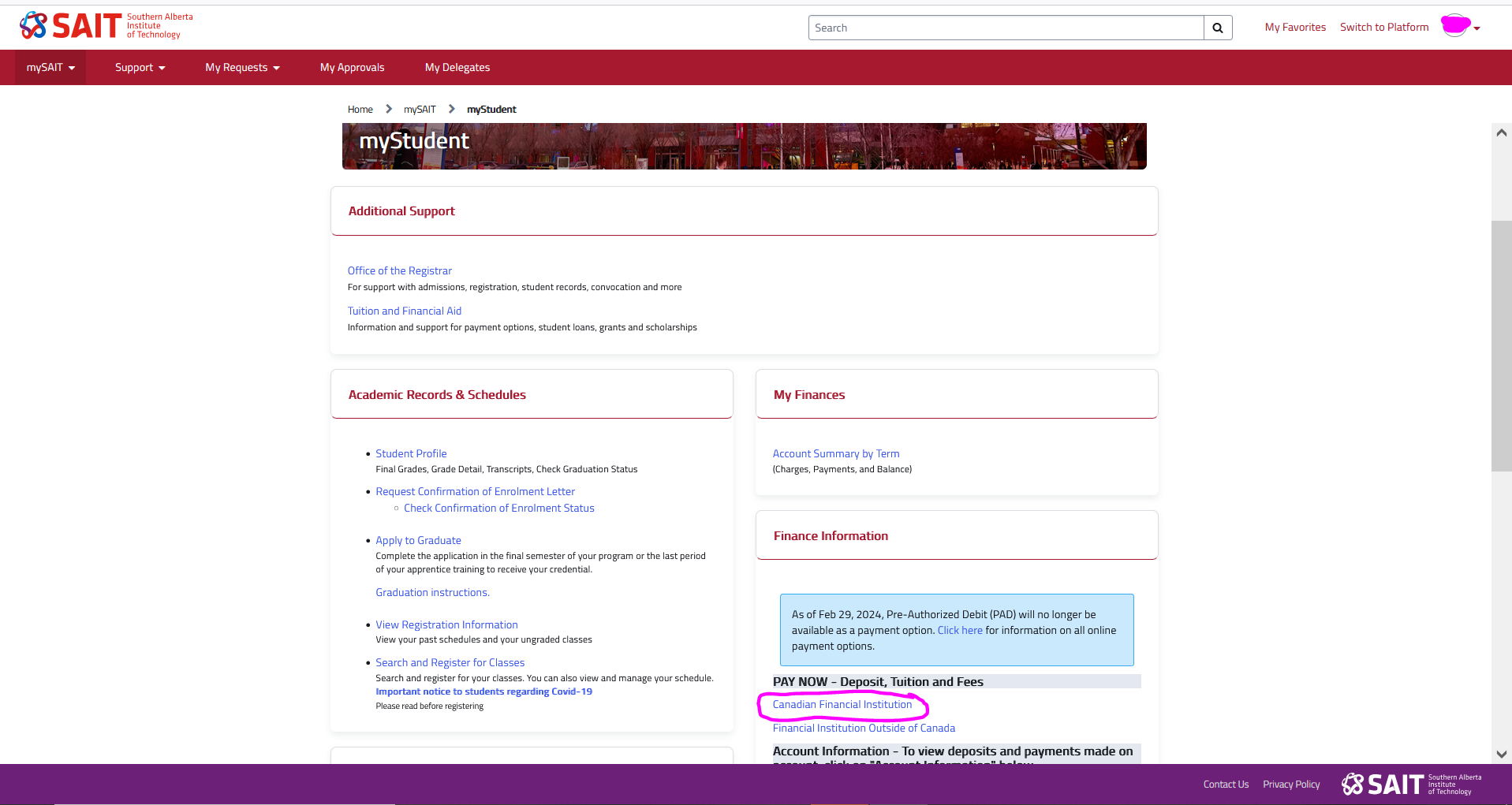The width and height of the screenshot is (1512, 805).
Task: Expand the Support dropdown menu
Action: click(140, 68)
